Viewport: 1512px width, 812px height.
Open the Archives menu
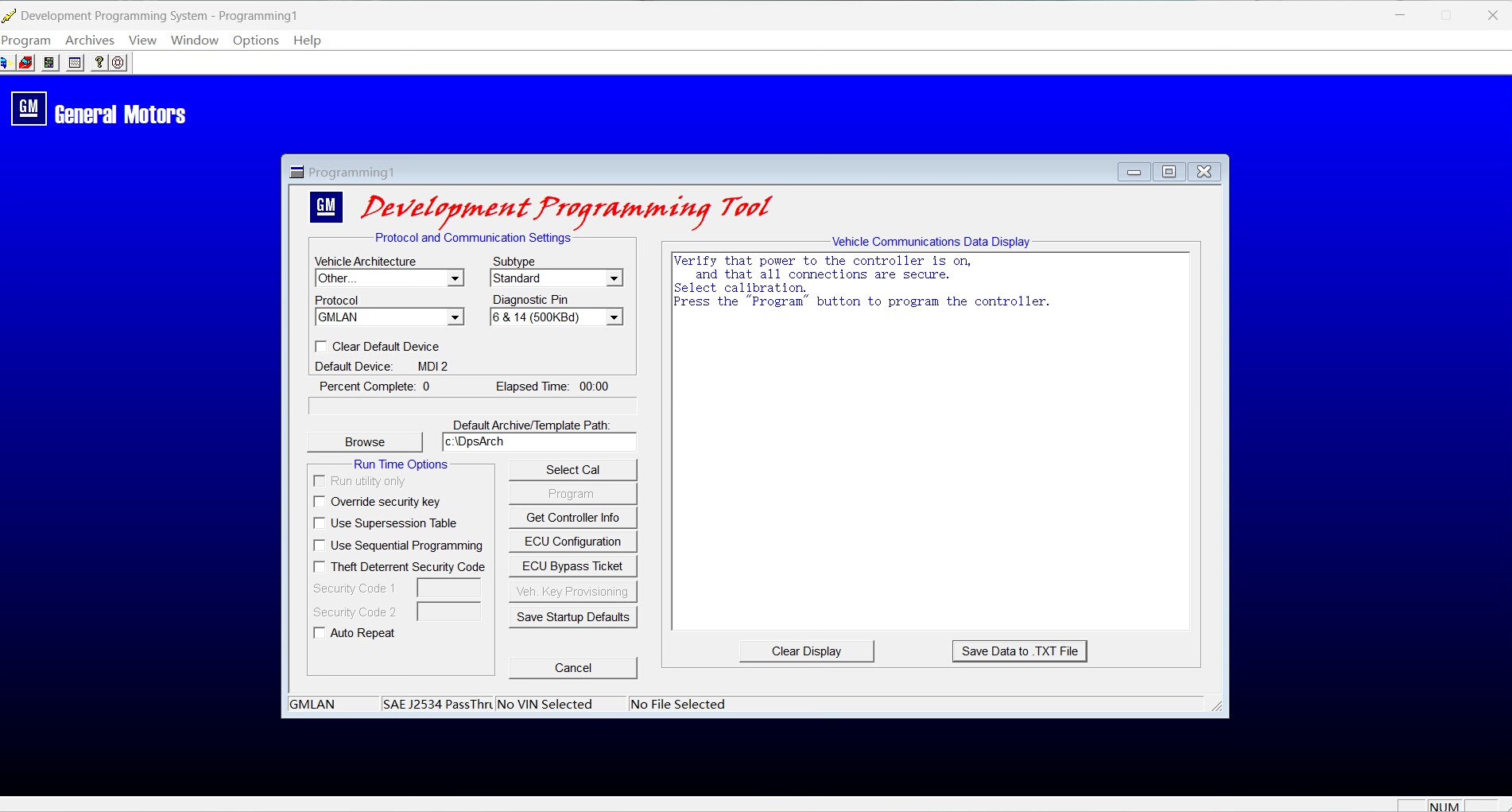pyautogui.click(x=89, y=40)
